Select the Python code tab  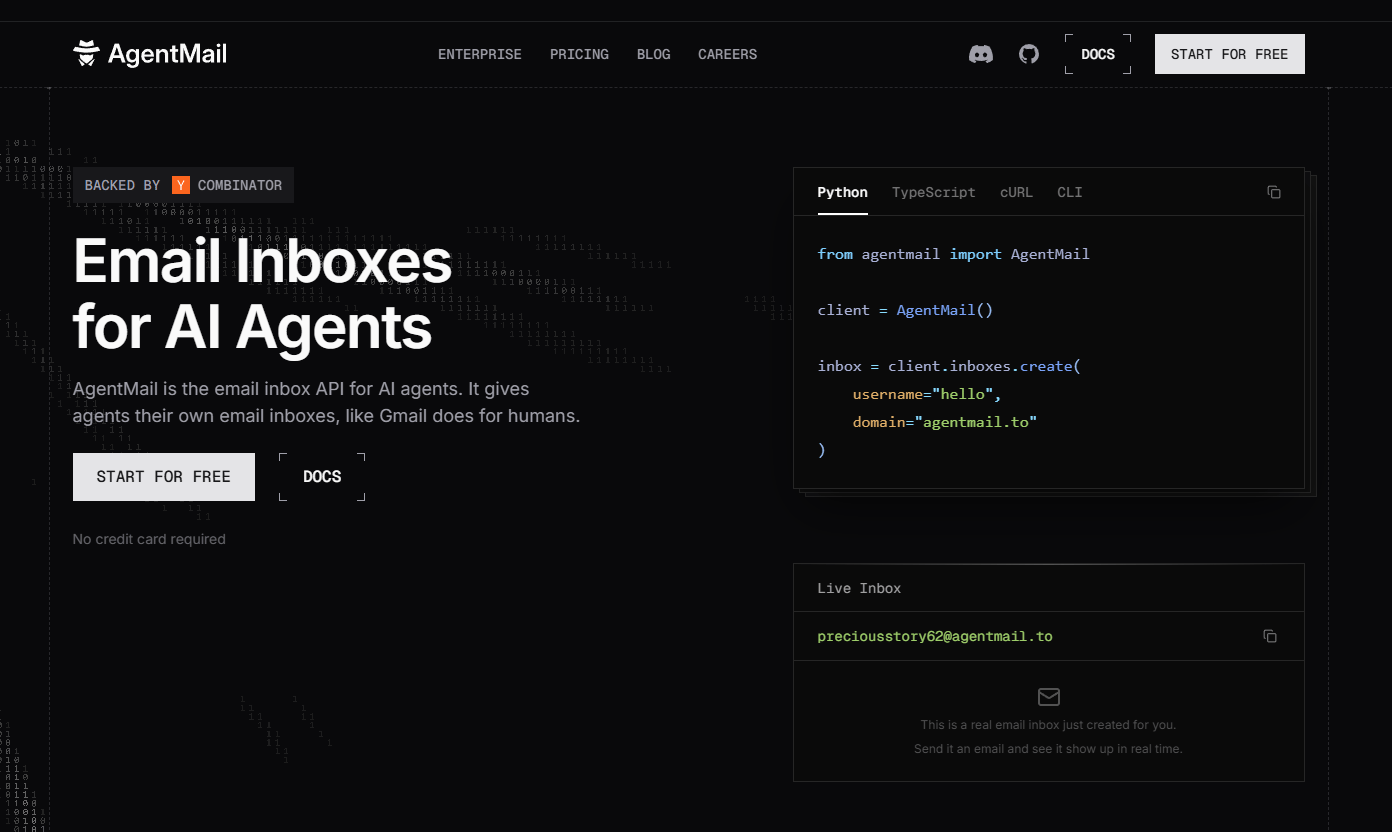click(842, 192)
